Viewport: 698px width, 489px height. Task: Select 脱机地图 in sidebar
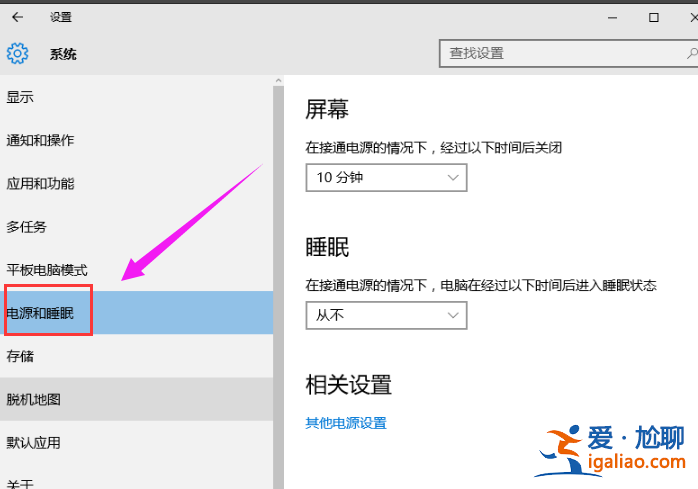click(x=136, y=399)
